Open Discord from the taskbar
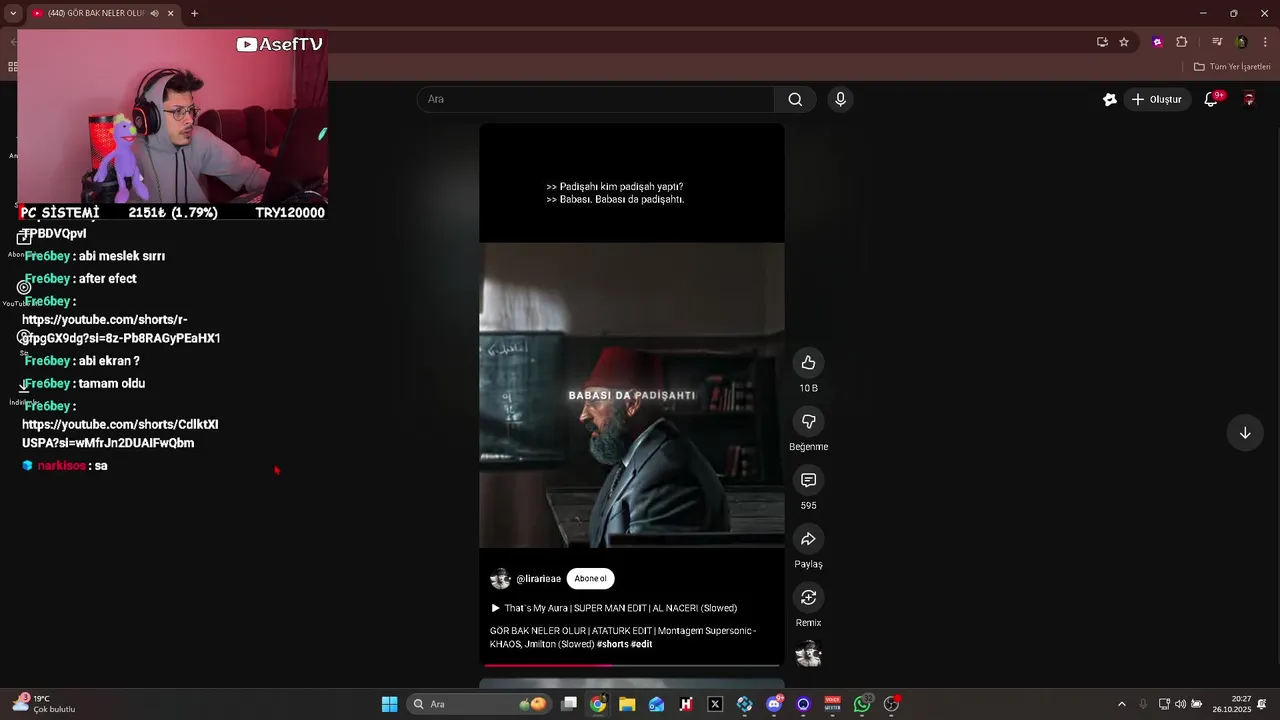The width and height of the screenshot is (1280, 720). coord(774,704)
